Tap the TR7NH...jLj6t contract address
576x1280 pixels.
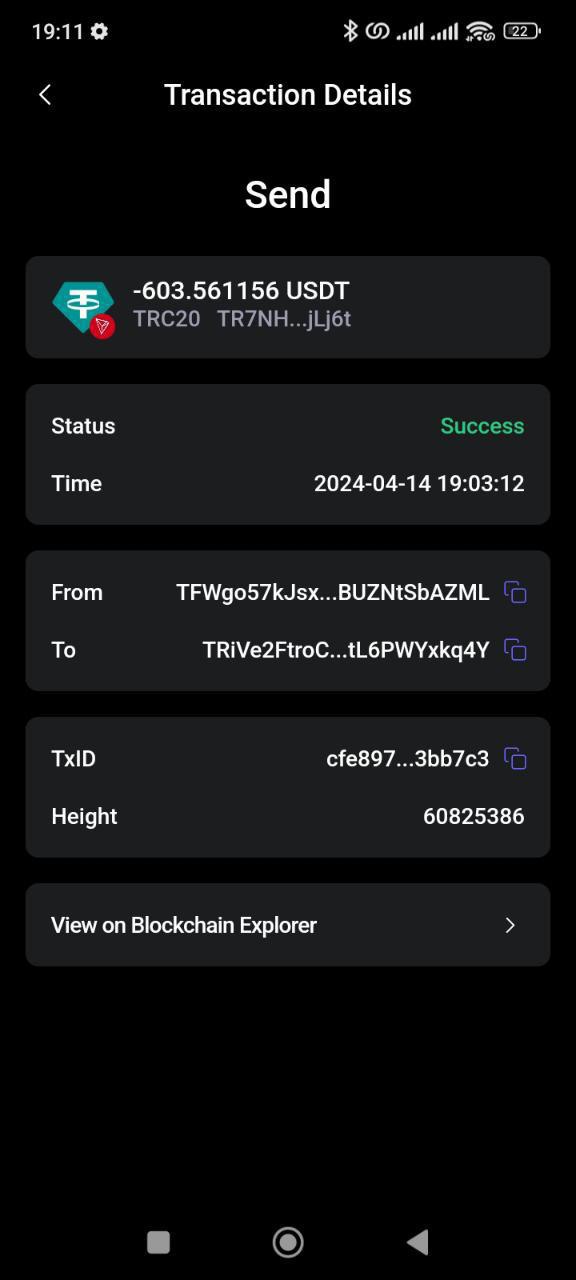click(284, 320)
